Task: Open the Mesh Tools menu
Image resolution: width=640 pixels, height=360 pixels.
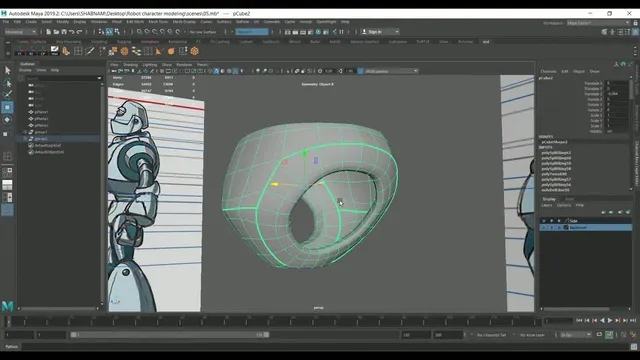Action: [x=158, y=22]
